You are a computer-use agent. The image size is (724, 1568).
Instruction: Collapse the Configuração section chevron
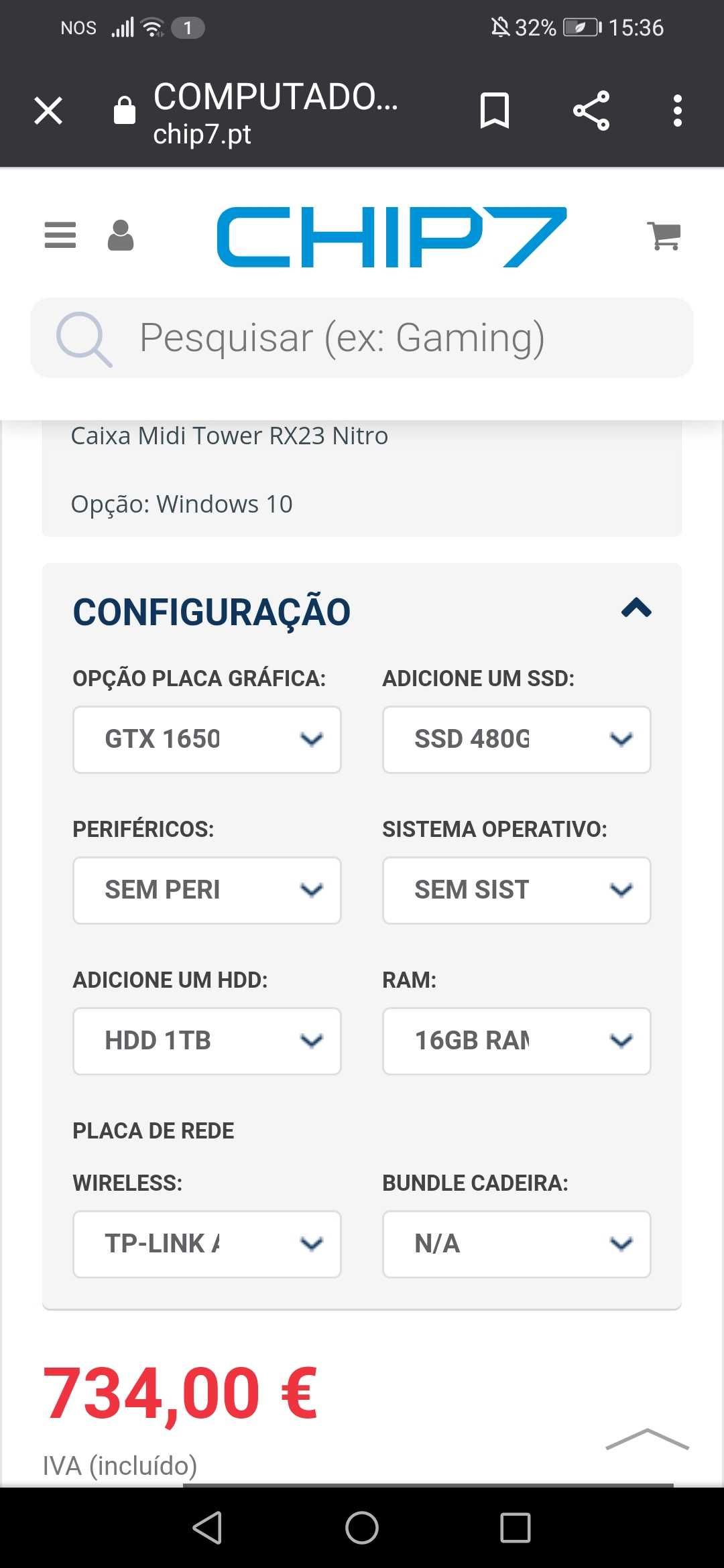(636, 608)
